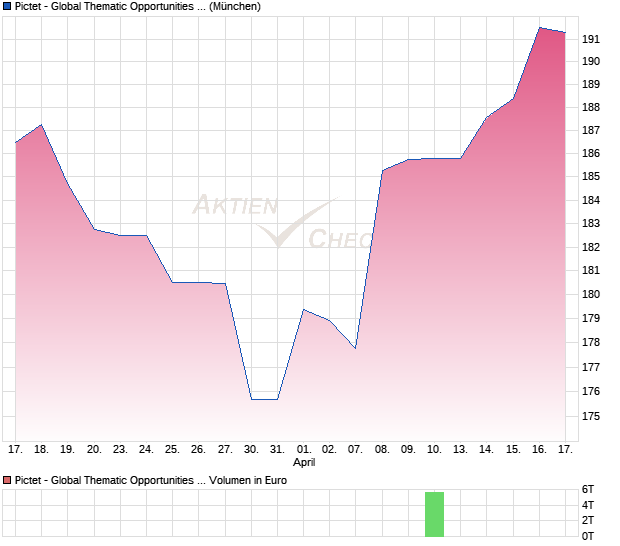Click the 178 price axis label
The image size is (620, 546).
pyautogui.click(x=591, y=342)
